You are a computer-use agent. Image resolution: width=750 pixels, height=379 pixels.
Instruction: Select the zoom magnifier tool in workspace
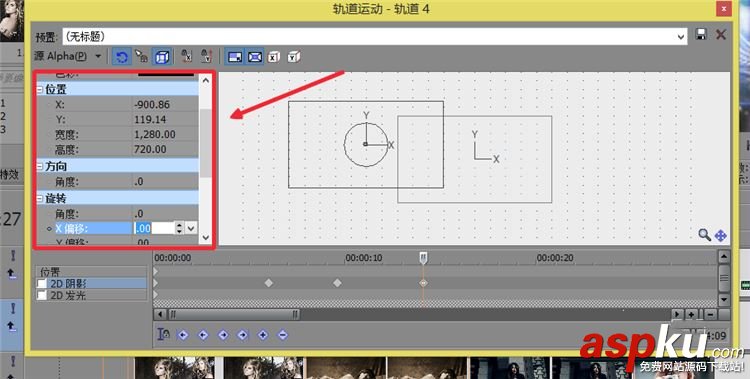tap(704, 235)
